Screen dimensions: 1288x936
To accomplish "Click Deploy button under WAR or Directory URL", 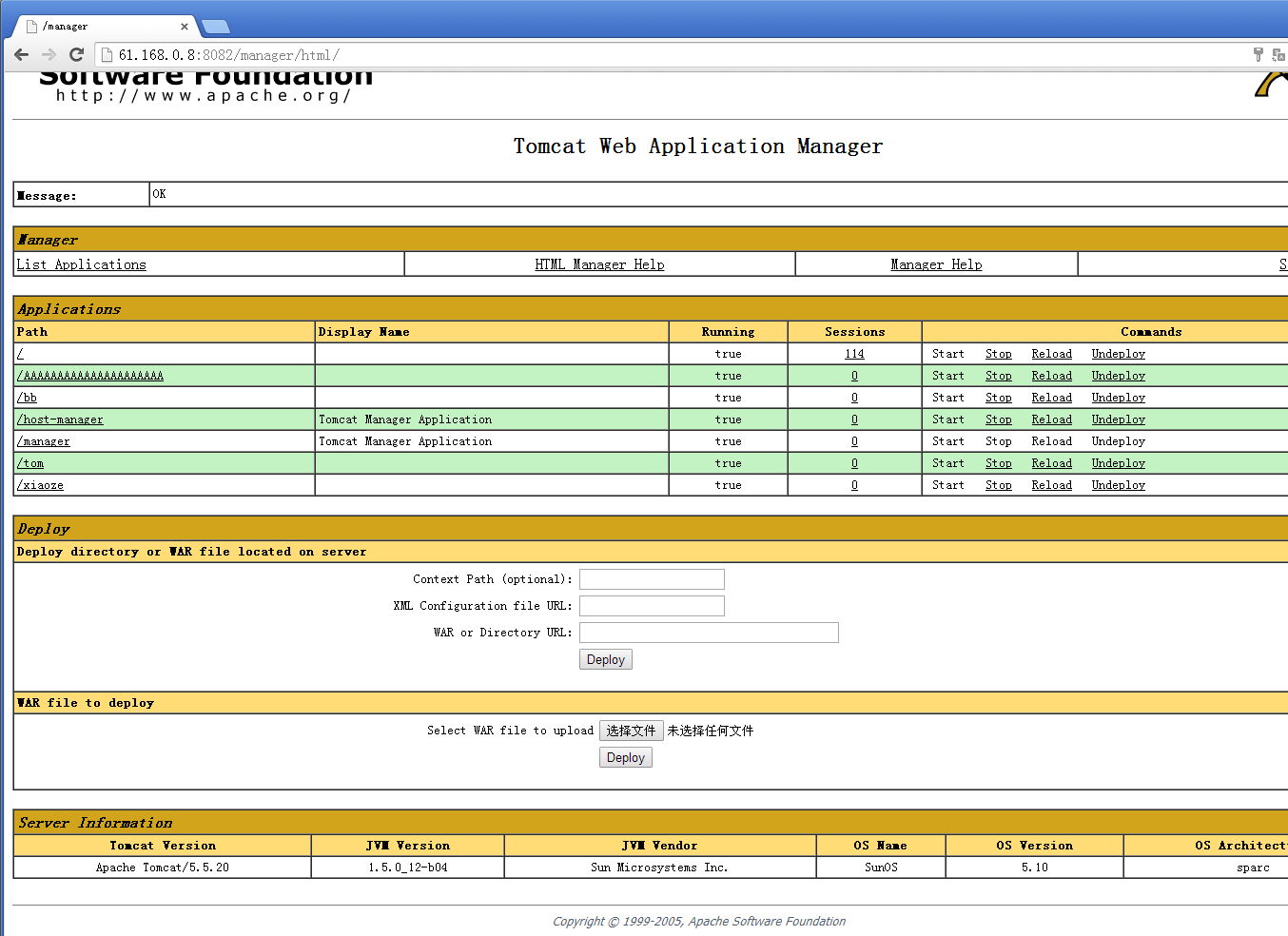I will pos(606,659).
